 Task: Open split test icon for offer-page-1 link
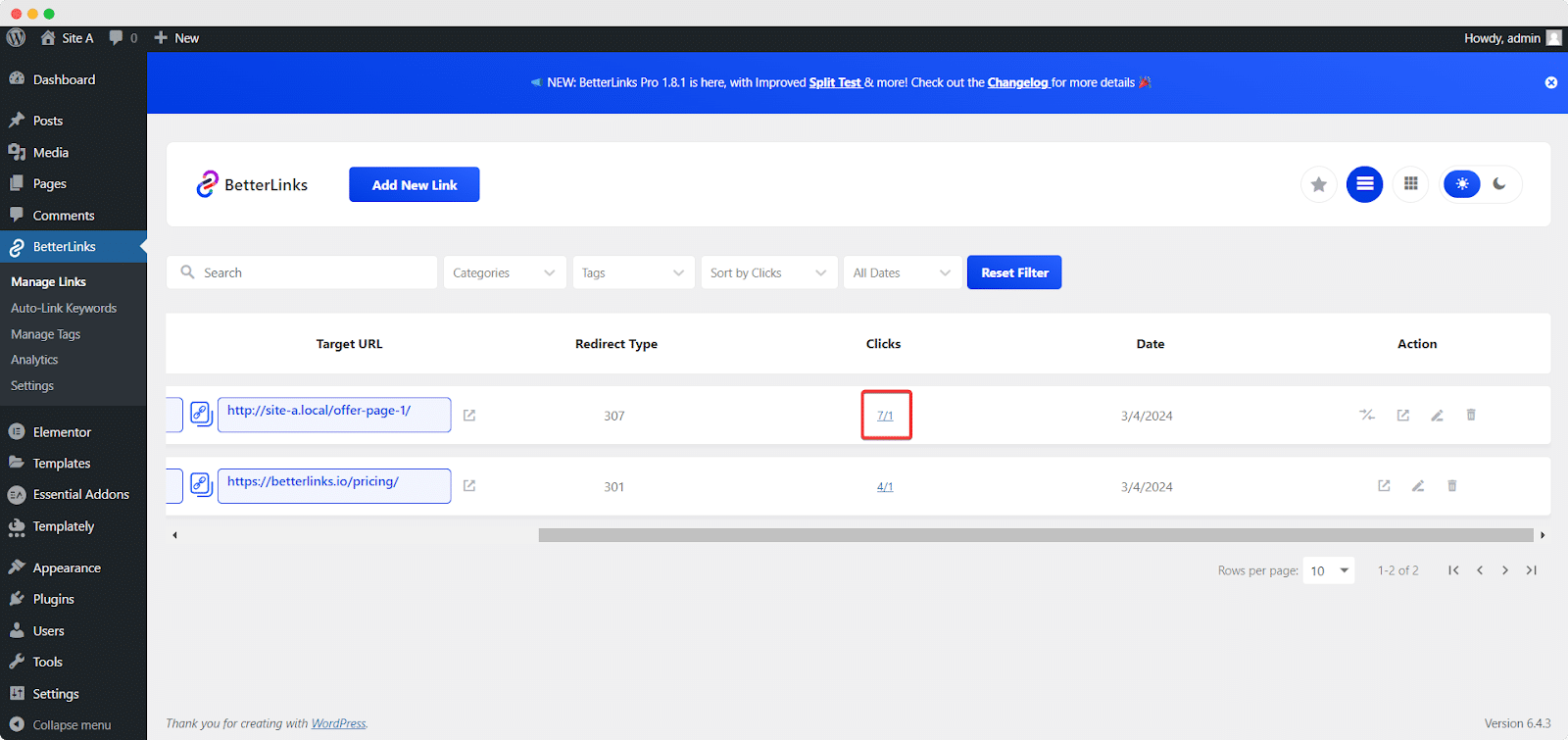coord(1367,416)
